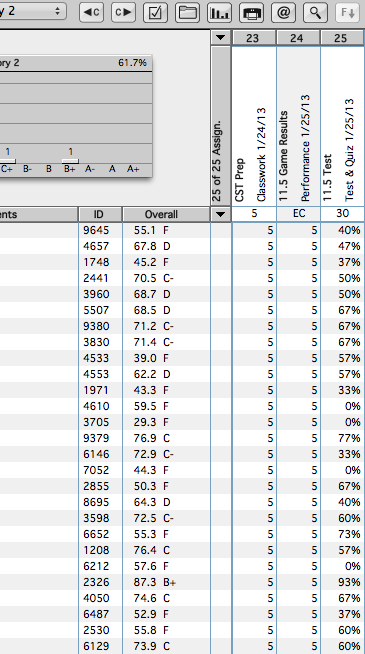Open the bar chart reports icon
Viewport: 365px width, 654px height.
pyautogui.click(x=219, y=12)
